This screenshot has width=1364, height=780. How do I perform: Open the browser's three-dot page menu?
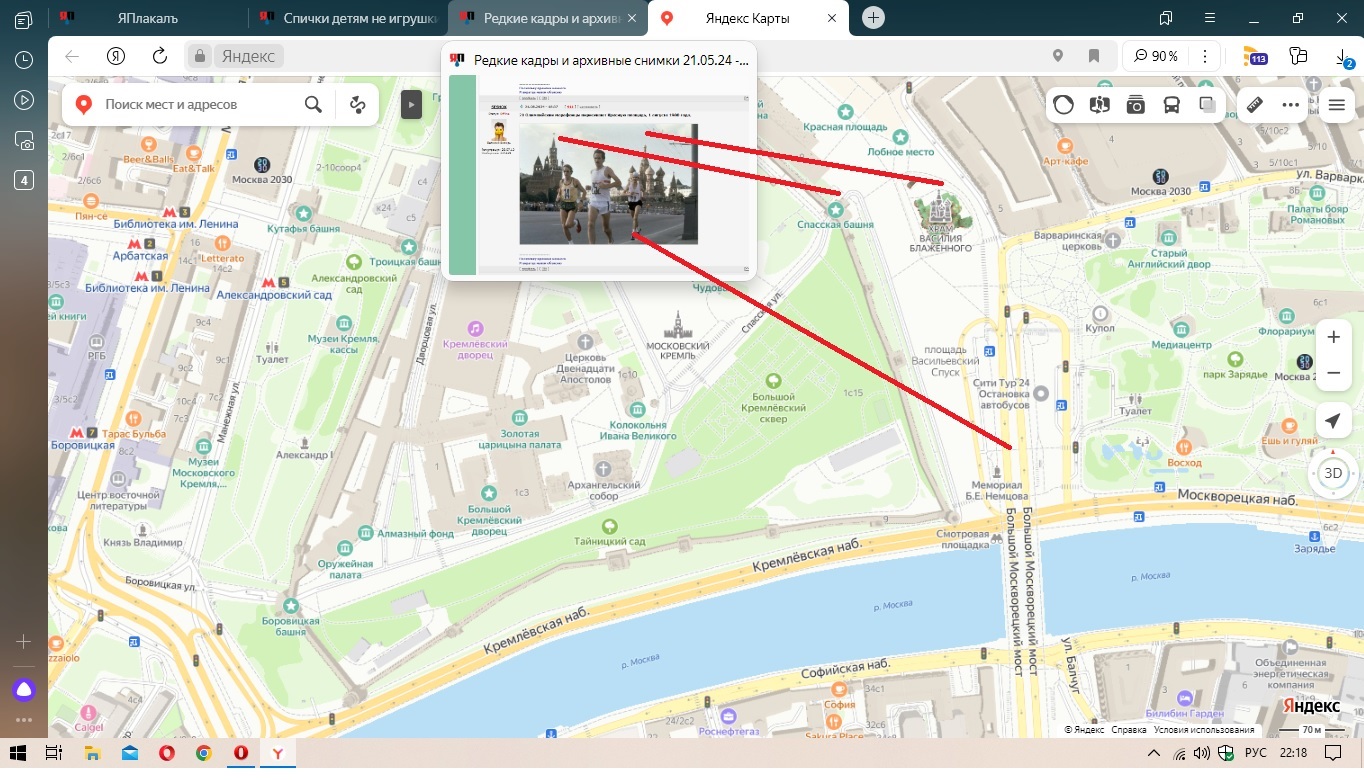pos(1206,56)
